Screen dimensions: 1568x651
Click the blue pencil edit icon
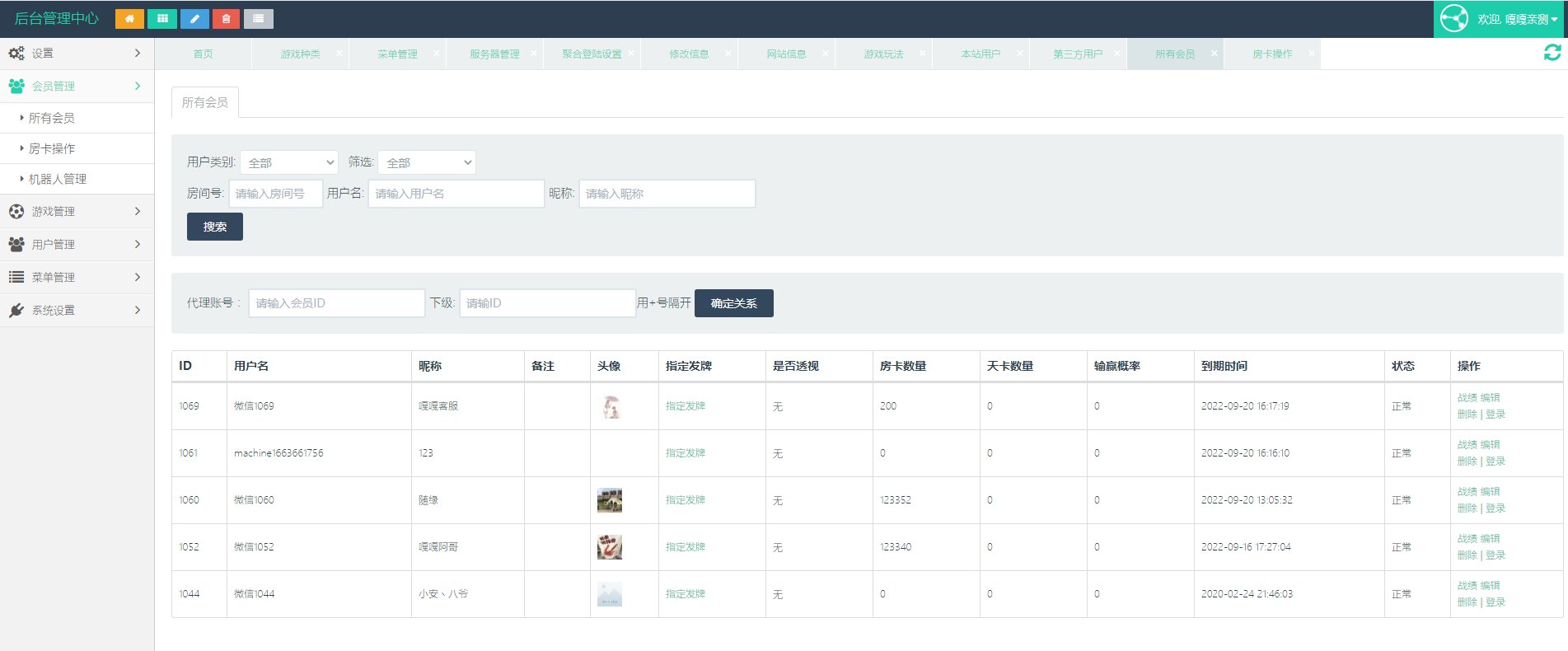194,18
